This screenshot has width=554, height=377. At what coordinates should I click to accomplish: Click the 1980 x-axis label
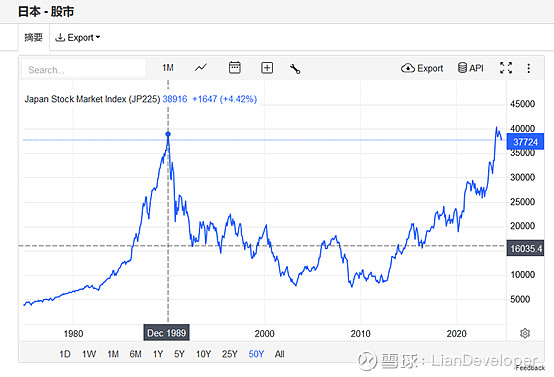(73, 334)
